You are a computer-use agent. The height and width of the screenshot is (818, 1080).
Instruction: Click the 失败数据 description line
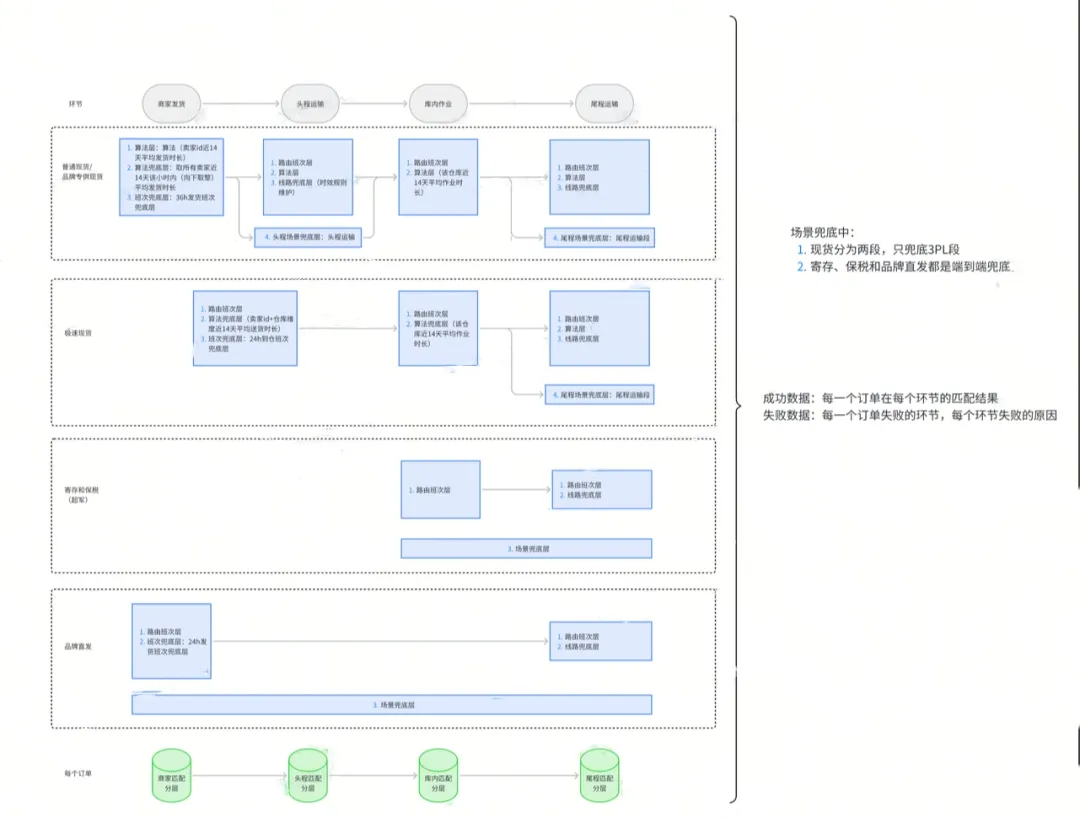click(909, 415)
